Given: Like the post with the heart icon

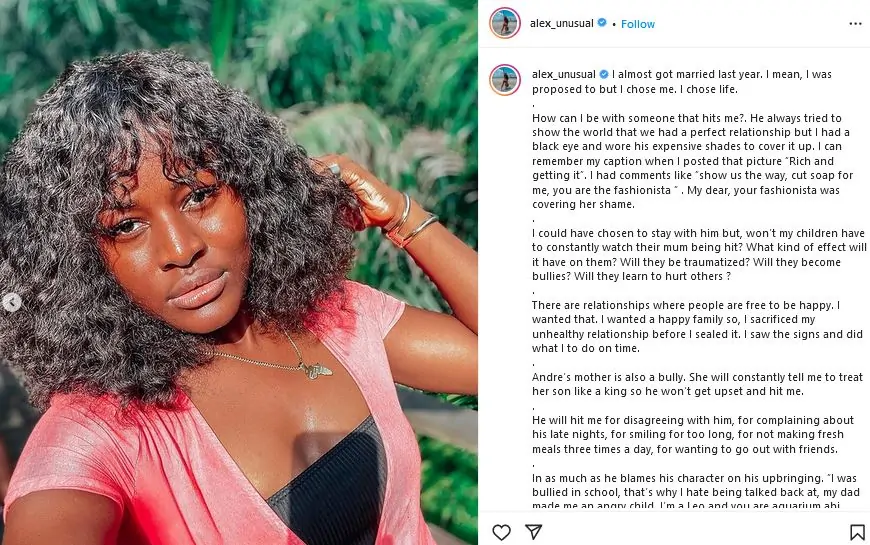Looking at the screenshot, I should click(502, 533).
